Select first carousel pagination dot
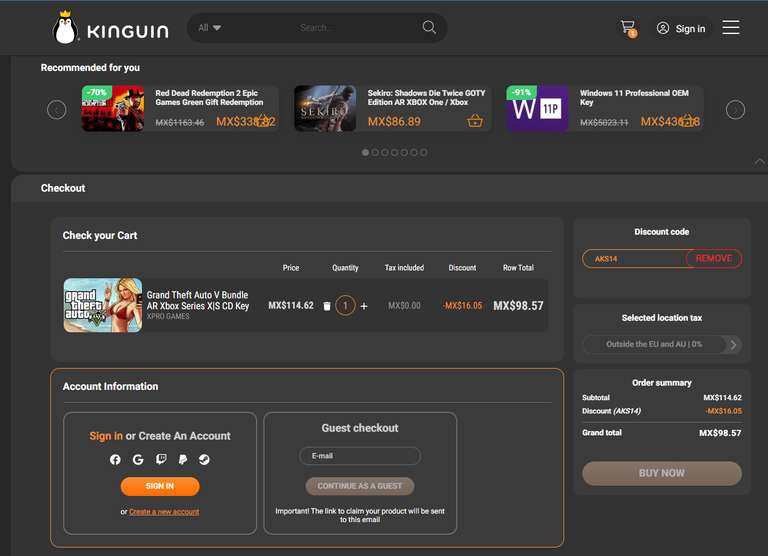This screenshot has width=768, height=556. pos(365,152)
